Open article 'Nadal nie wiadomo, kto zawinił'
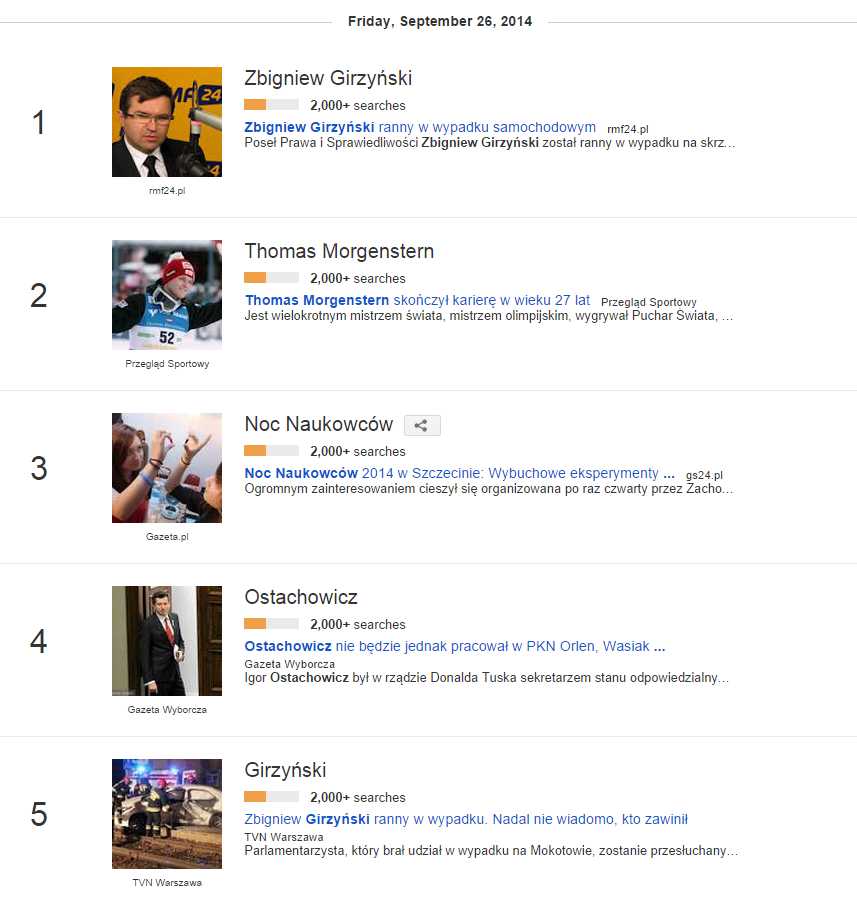857x903 pixels. click(466, 820)
